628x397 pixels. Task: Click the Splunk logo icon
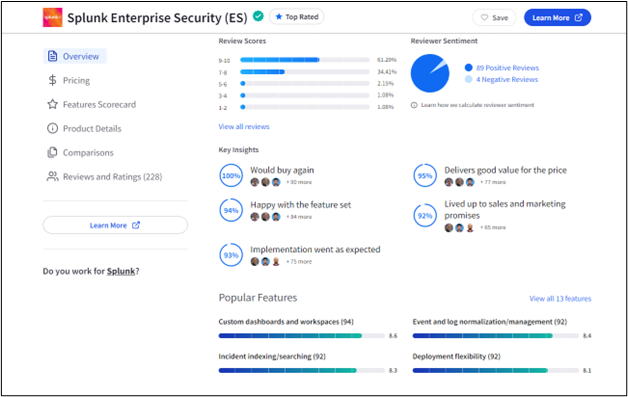coord(52,18)
